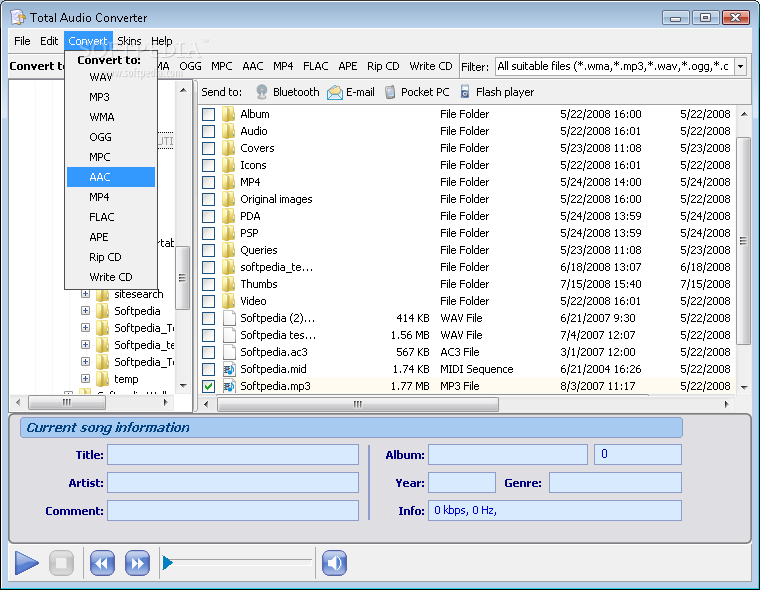Click the Play button in player
The height and width of the screenshot is (590, 760).
(26, 563)
